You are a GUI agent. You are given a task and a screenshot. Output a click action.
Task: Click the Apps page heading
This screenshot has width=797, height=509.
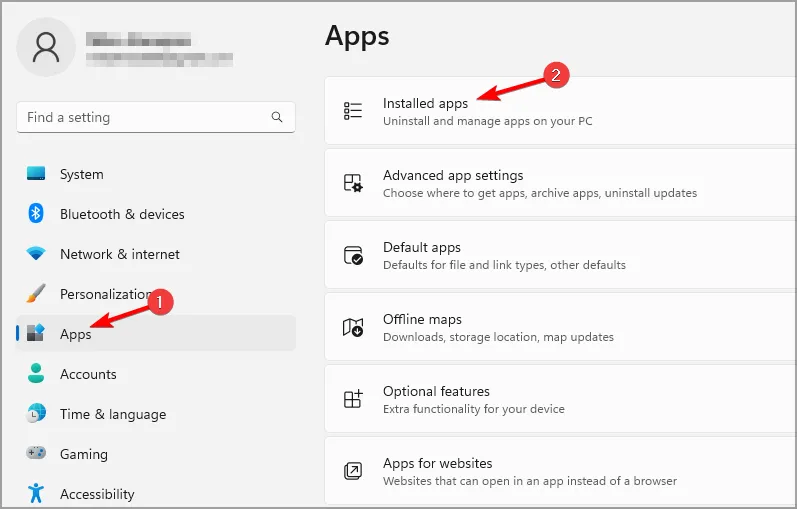click(357, 37)
